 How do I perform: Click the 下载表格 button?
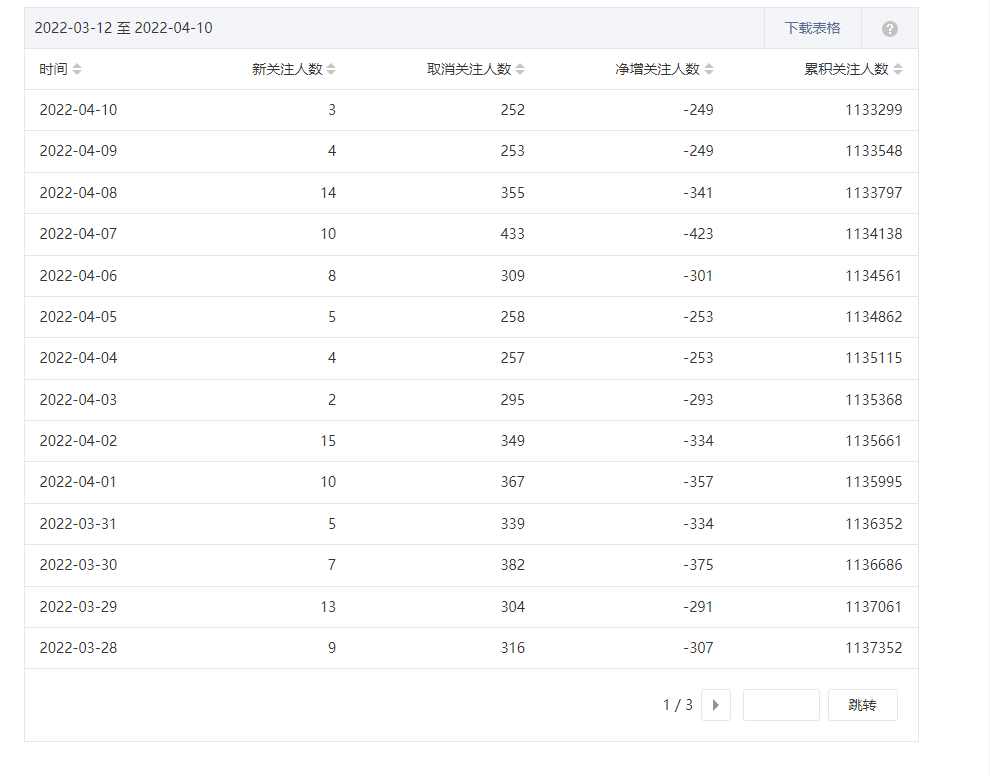point(812,28)
